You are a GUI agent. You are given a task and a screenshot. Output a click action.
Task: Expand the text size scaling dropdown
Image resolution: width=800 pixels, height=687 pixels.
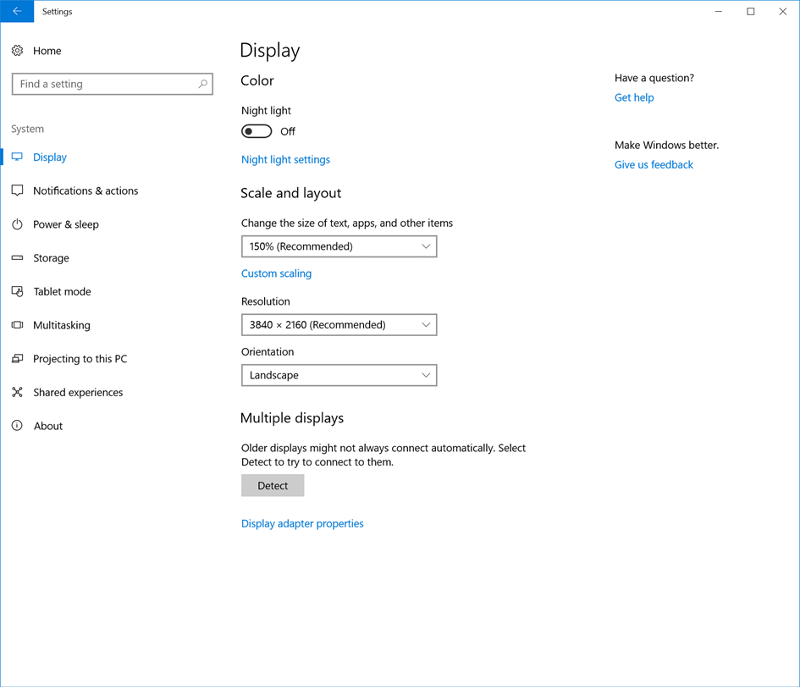[338, 246]
